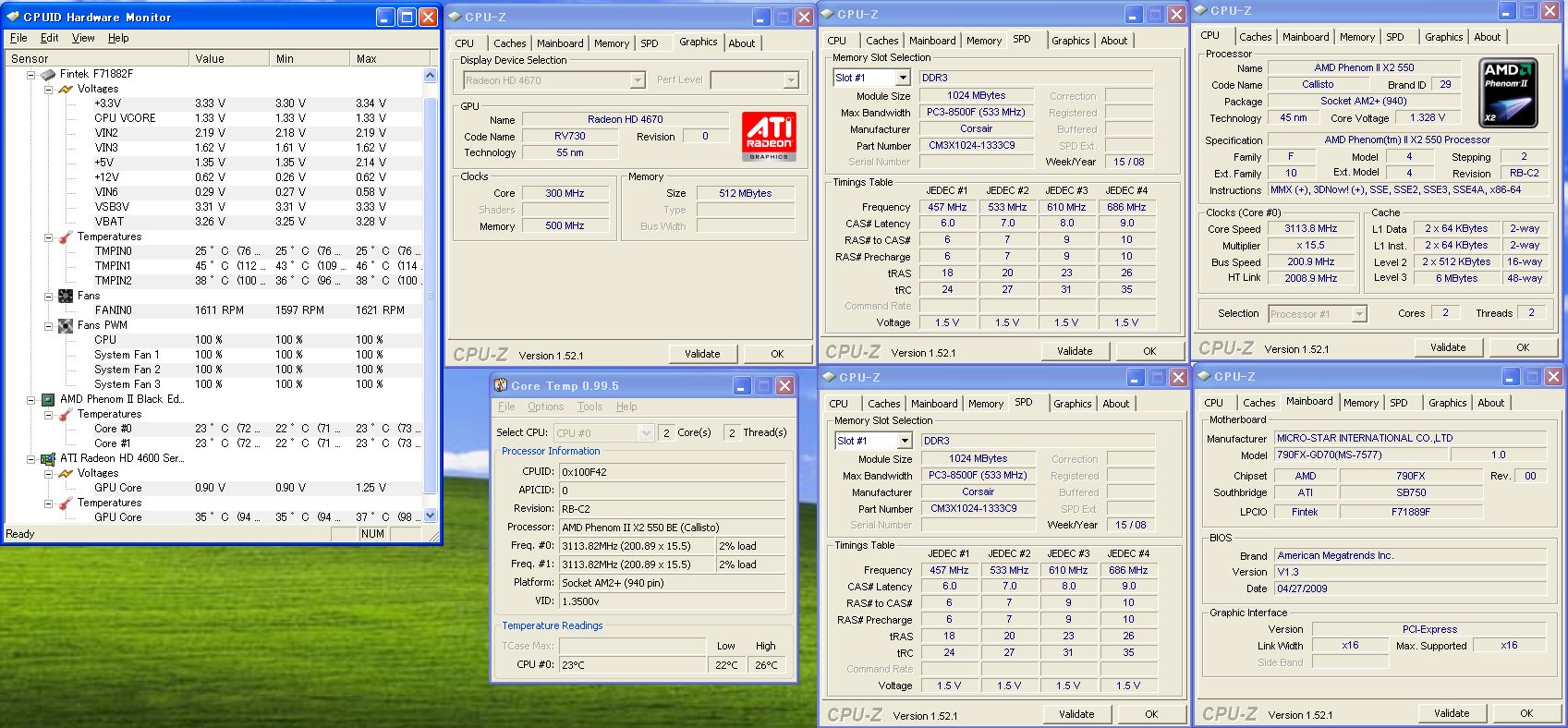The image size is (1568, 728).
Task: Collapse the Temperatures node under Fintek F71882F
Action: [48, 237]
